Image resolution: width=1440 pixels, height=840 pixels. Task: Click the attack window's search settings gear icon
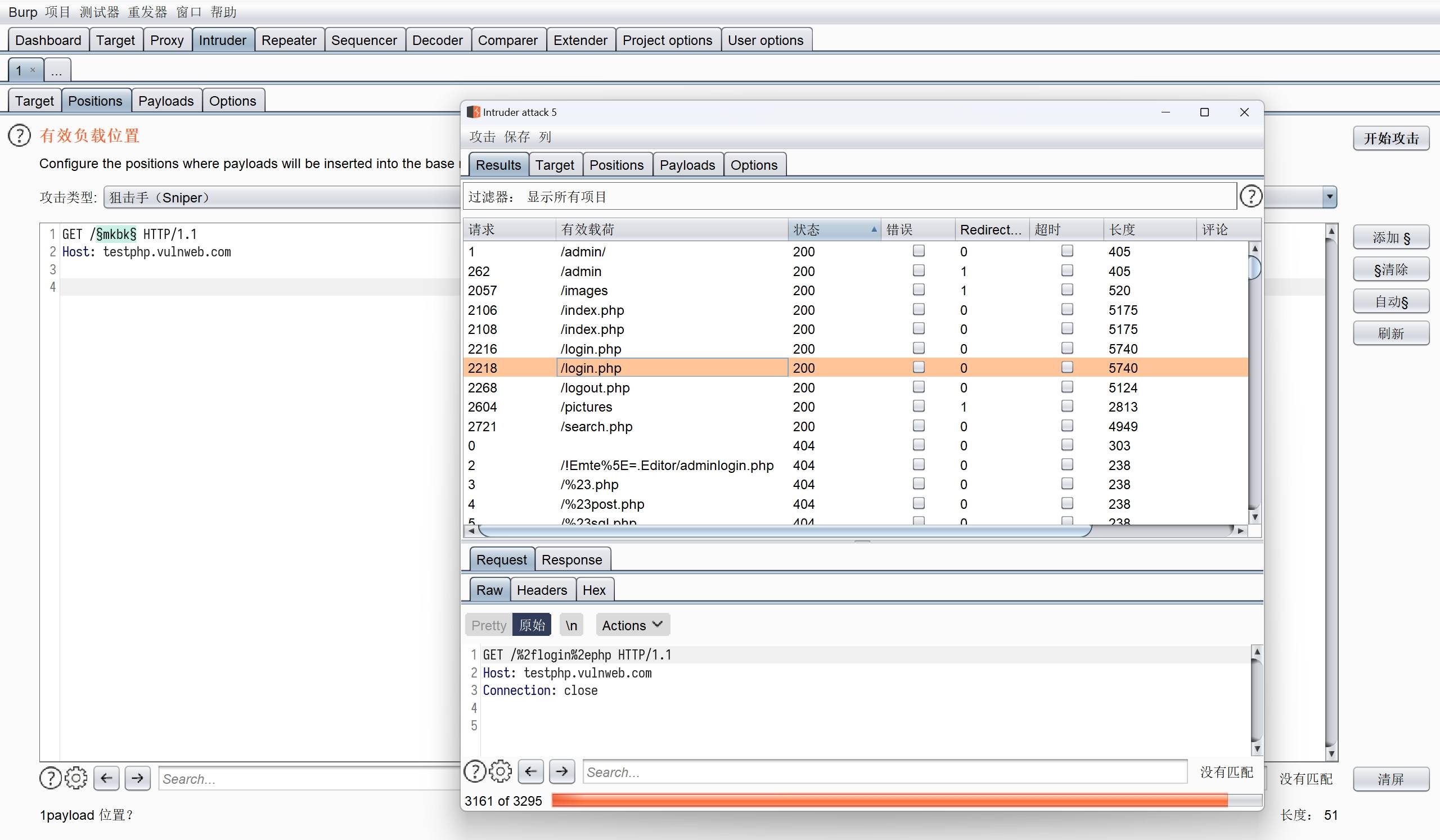[x=501, y=771]
